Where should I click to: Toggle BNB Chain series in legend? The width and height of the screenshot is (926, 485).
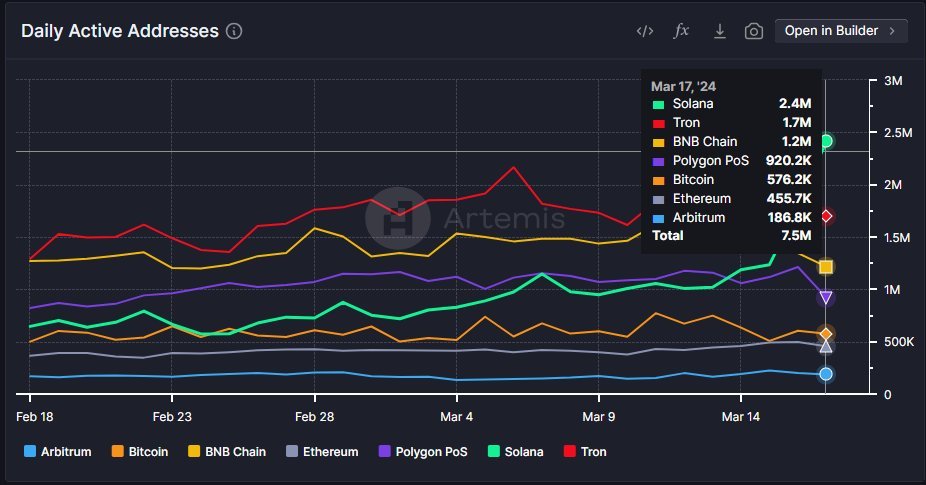pos(227,451)
